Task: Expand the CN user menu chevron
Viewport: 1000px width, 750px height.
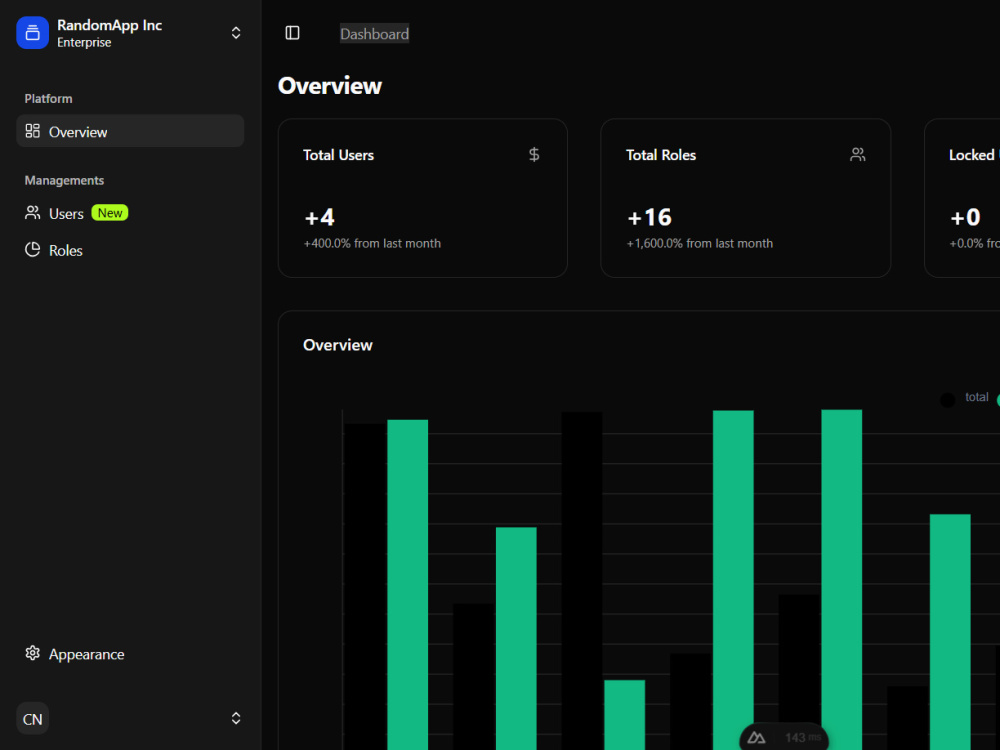Action: 236,719
